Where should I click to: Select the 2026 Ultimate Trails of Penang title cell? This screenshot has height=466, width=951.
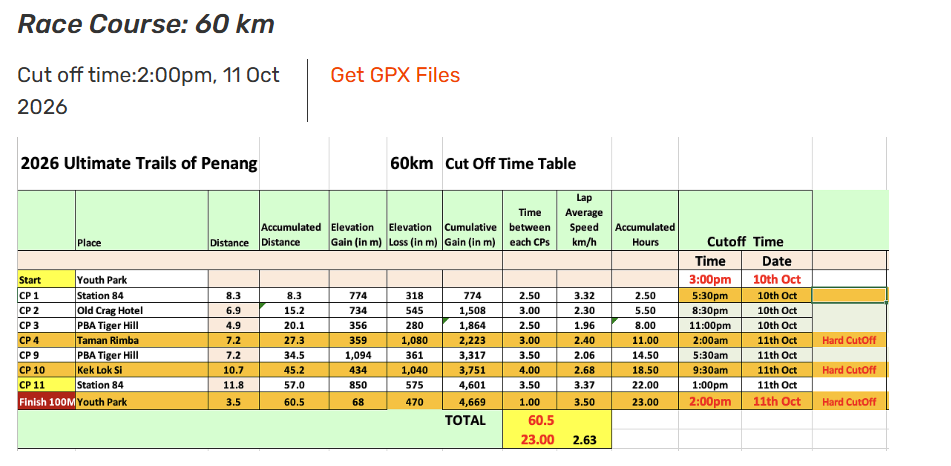click(138, 164)
